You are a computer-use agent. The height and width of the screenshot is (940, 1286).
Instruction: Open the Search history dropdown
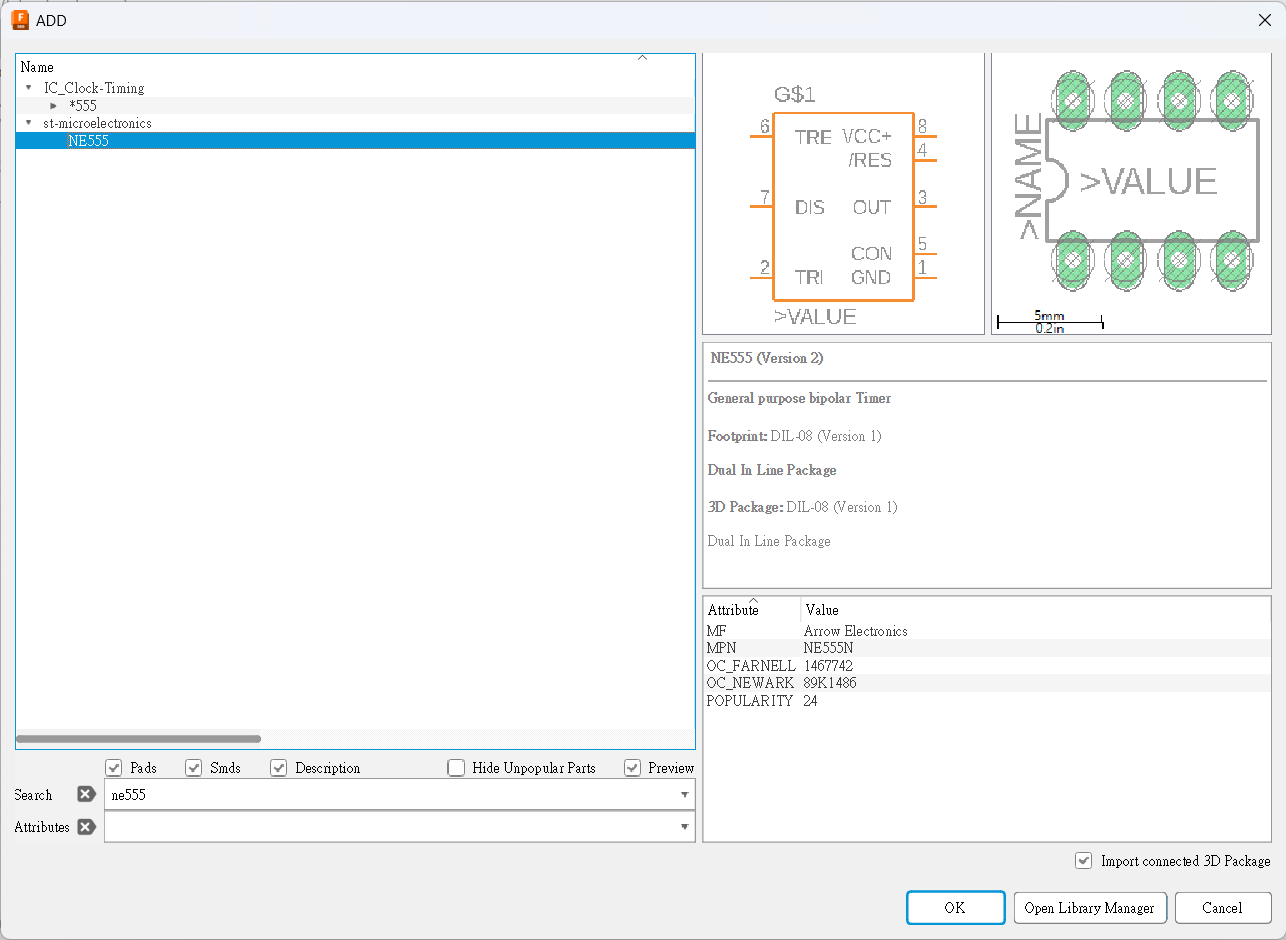[x=684, y=795]
